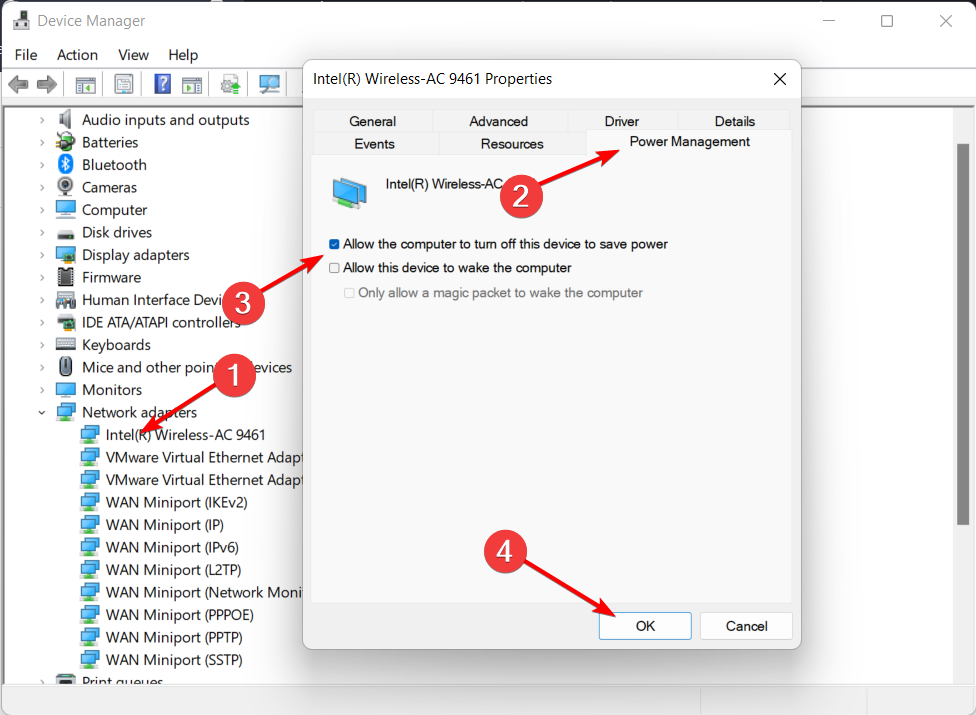Switch to the Resources tab
Viewport: 976px width, 715px height.
(512, 144)
